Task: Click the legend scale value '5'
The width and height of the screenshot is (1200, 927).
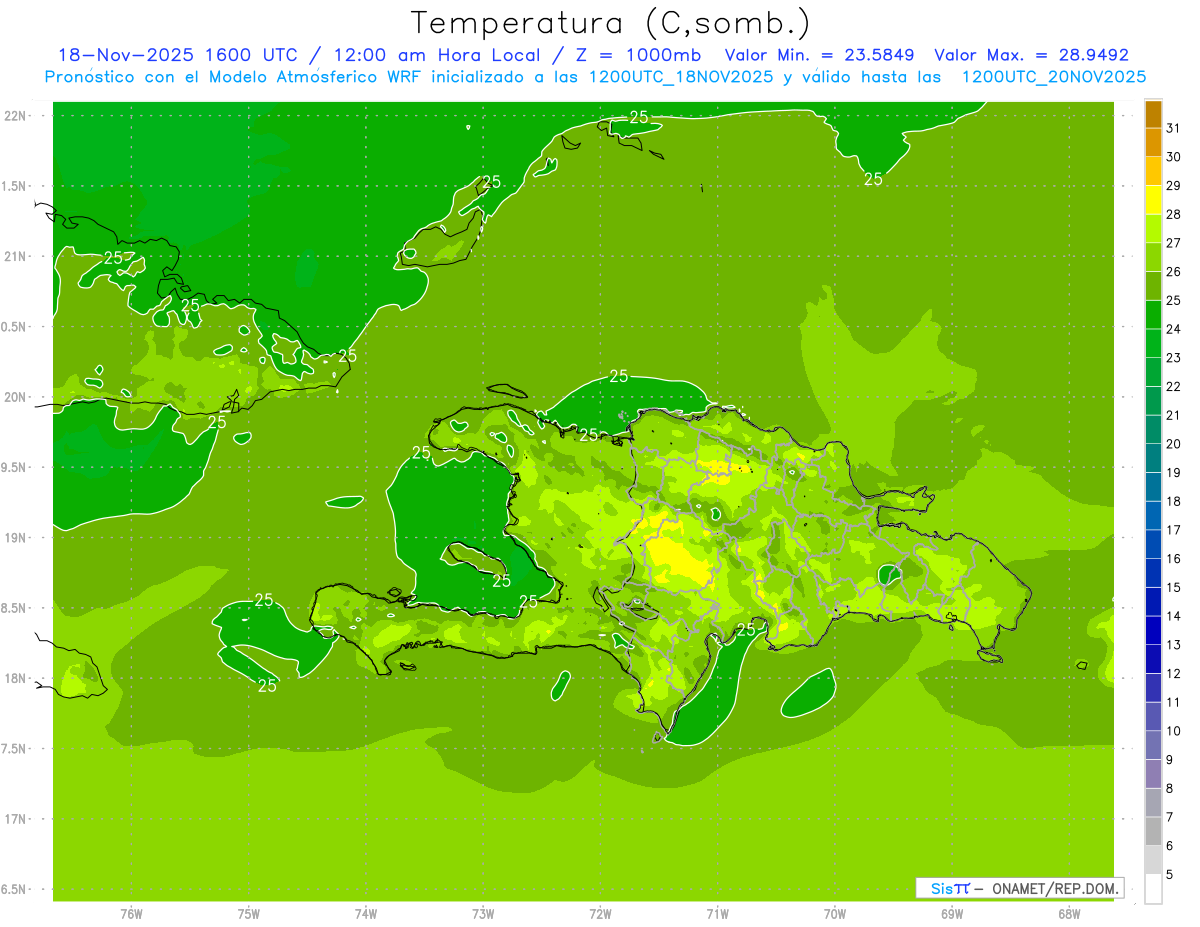Action: (x=1169, y=874)
